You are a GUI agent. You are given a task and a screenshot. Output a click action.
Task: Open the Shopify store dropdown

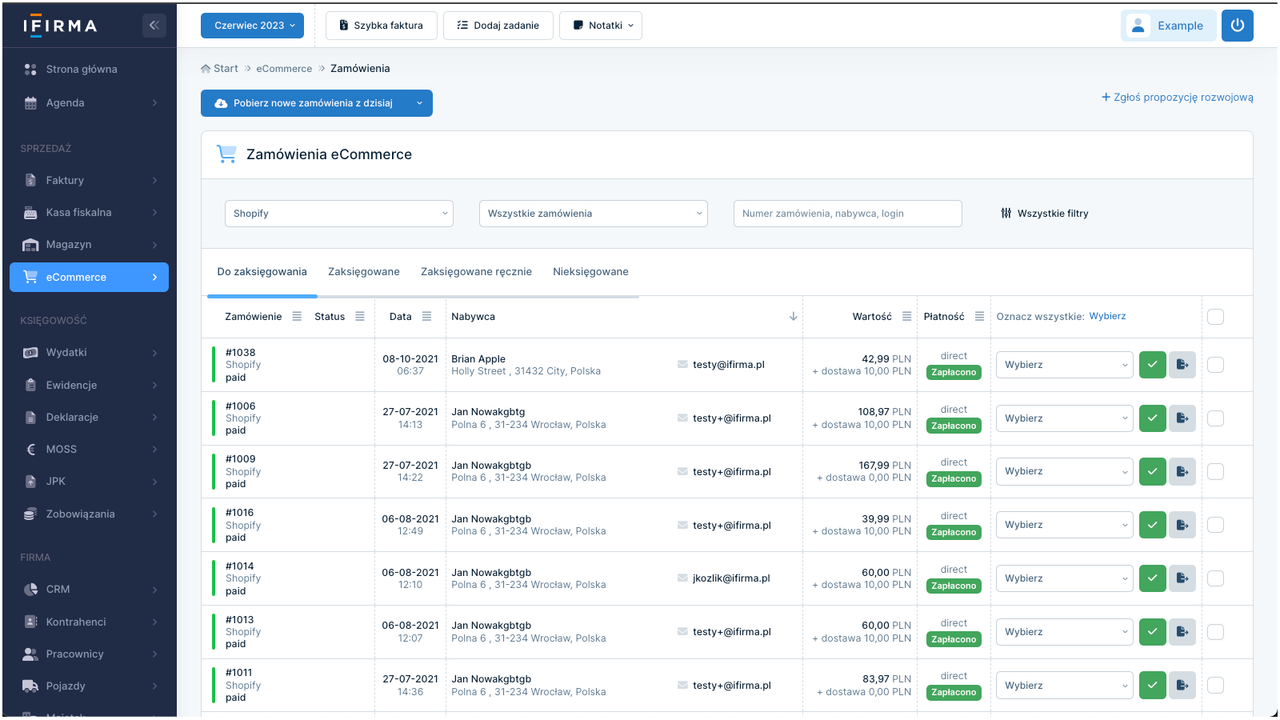pos(339,214)
